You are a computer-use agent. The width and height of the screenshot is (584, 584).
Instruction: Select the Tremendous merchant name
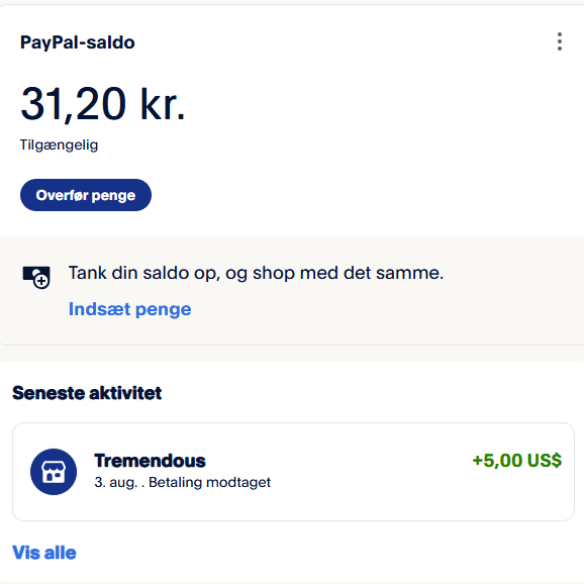pyautogui.click(x=150, y=461)
